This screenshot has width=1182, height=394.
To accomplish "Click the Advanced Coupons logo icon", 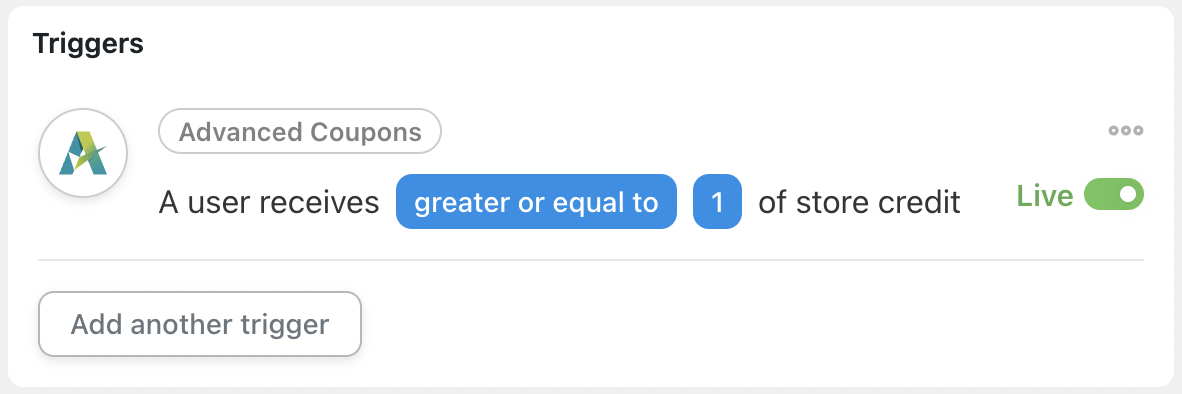I will [83, 153].
